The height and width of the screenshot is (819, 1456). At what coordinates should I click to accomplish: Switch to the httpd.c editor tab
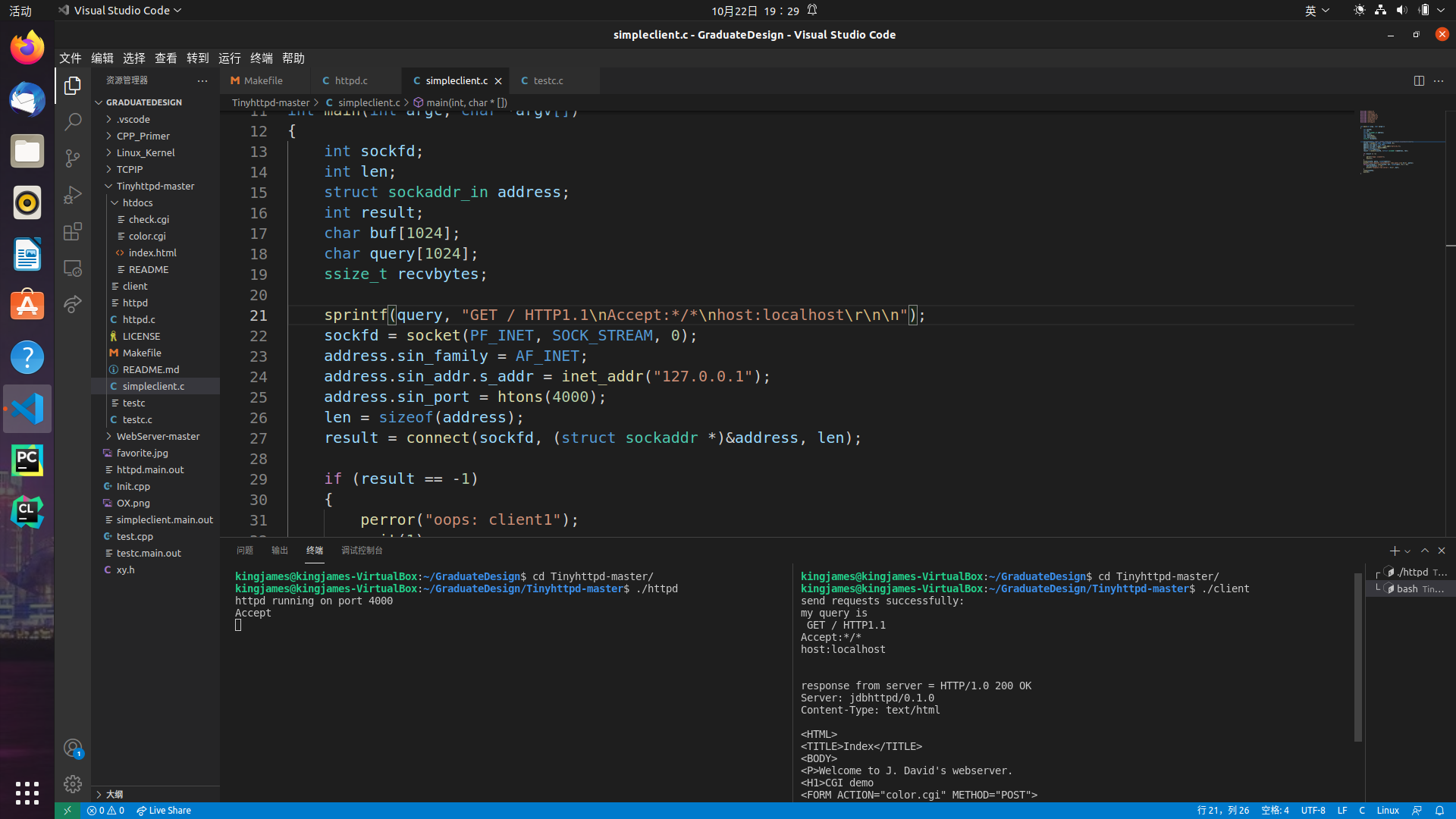(x=350, y=80)
